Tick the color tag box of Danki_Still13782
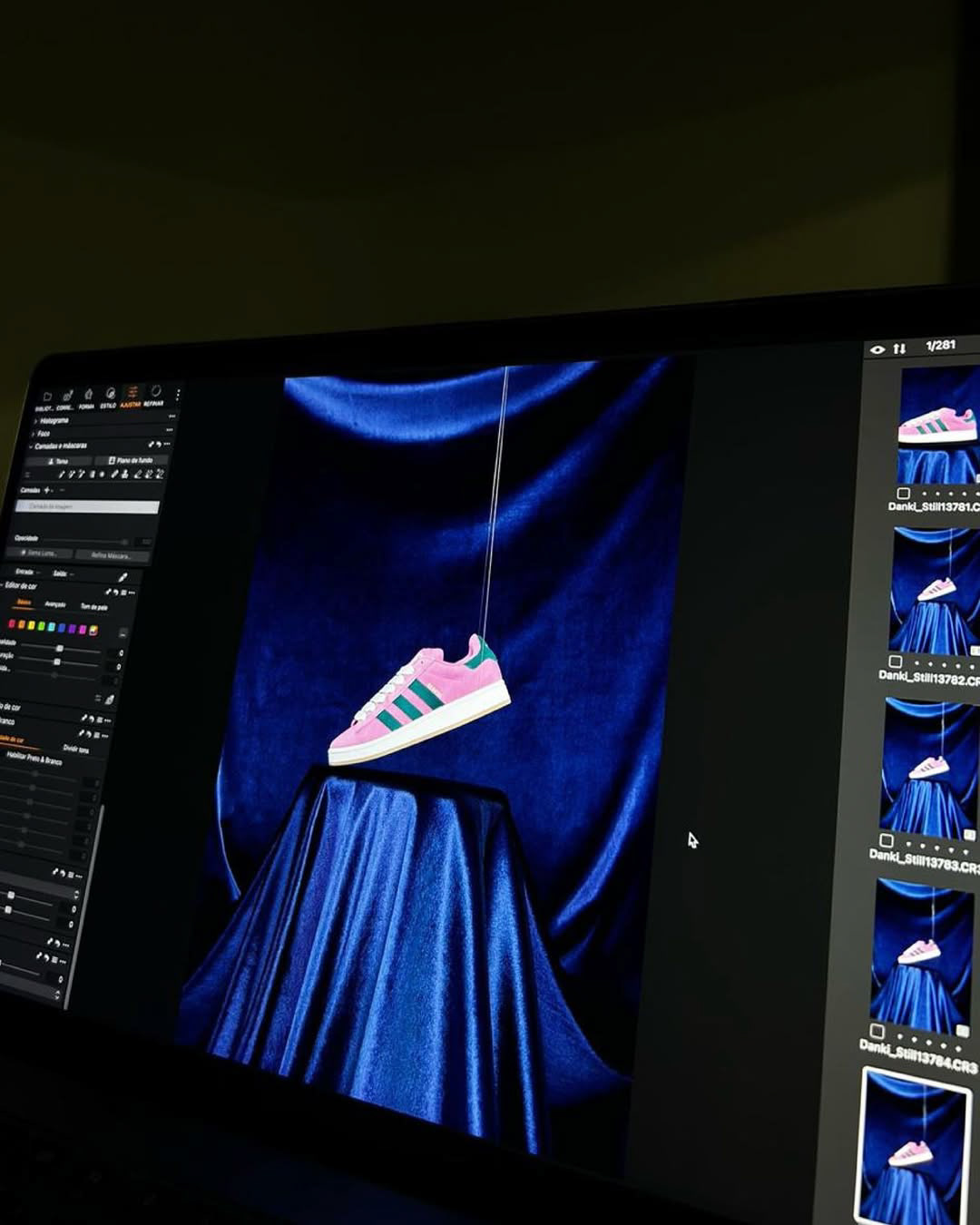Screen dimensions: 980x1225 [896, 661]
